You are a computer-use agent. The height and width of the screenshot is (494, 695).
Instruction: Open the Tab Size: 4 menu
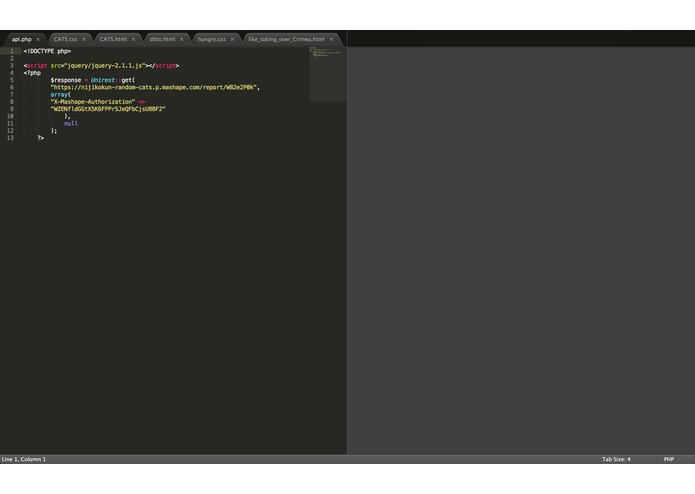pyautogui.click(x=616, y=459)
